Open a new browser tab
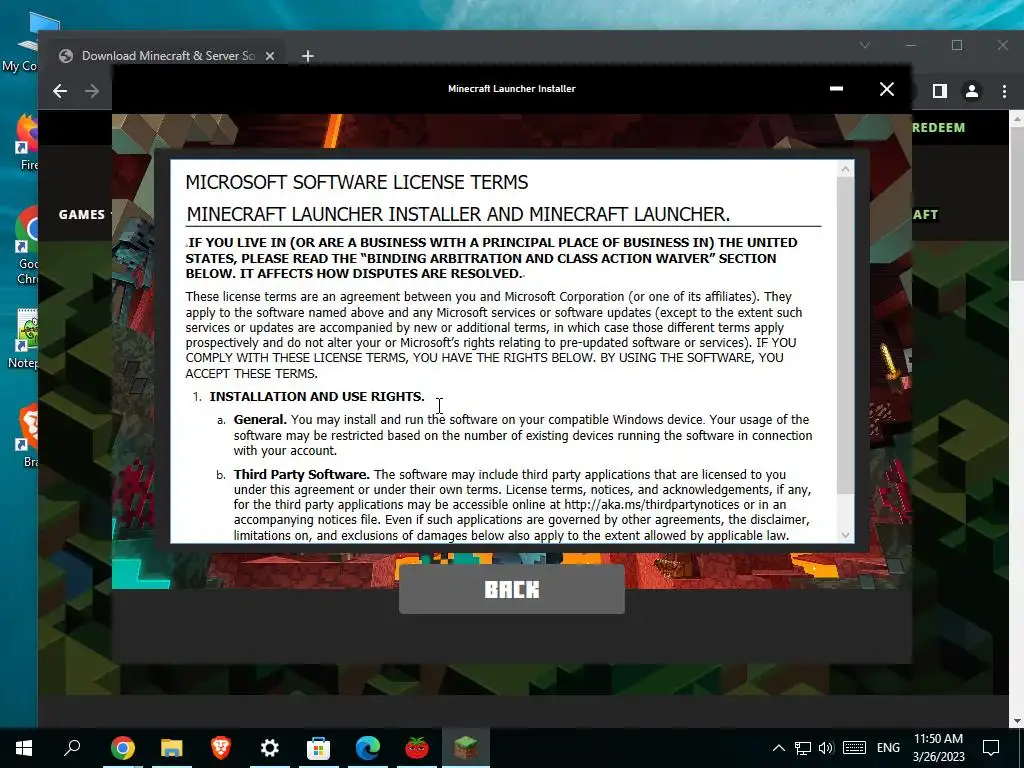Viewport: 1024px width, 768px height. (x=308, y=56)
